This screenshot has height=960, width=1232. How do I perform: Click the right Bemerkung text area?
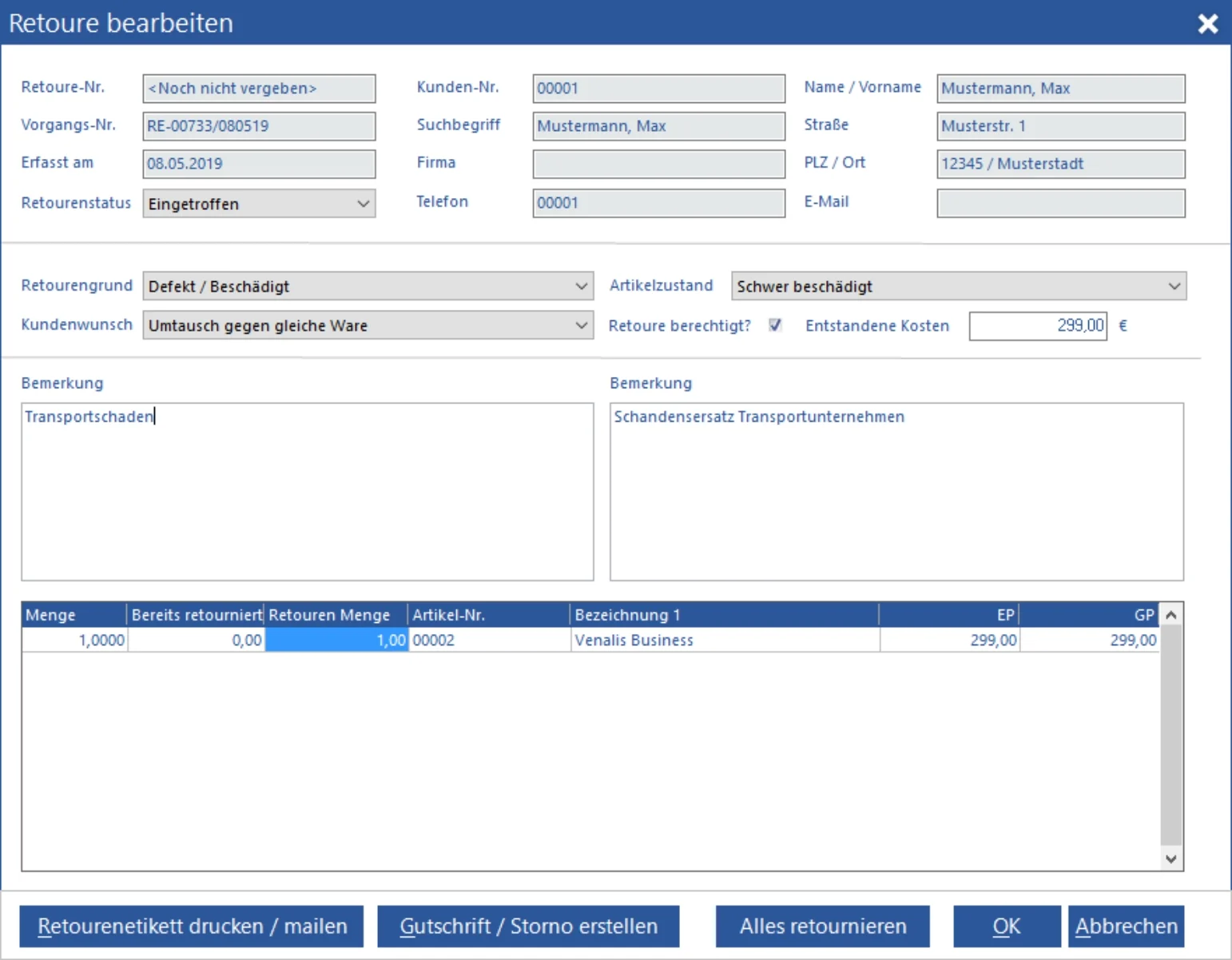pyautogui.click(x=896, y=491)
